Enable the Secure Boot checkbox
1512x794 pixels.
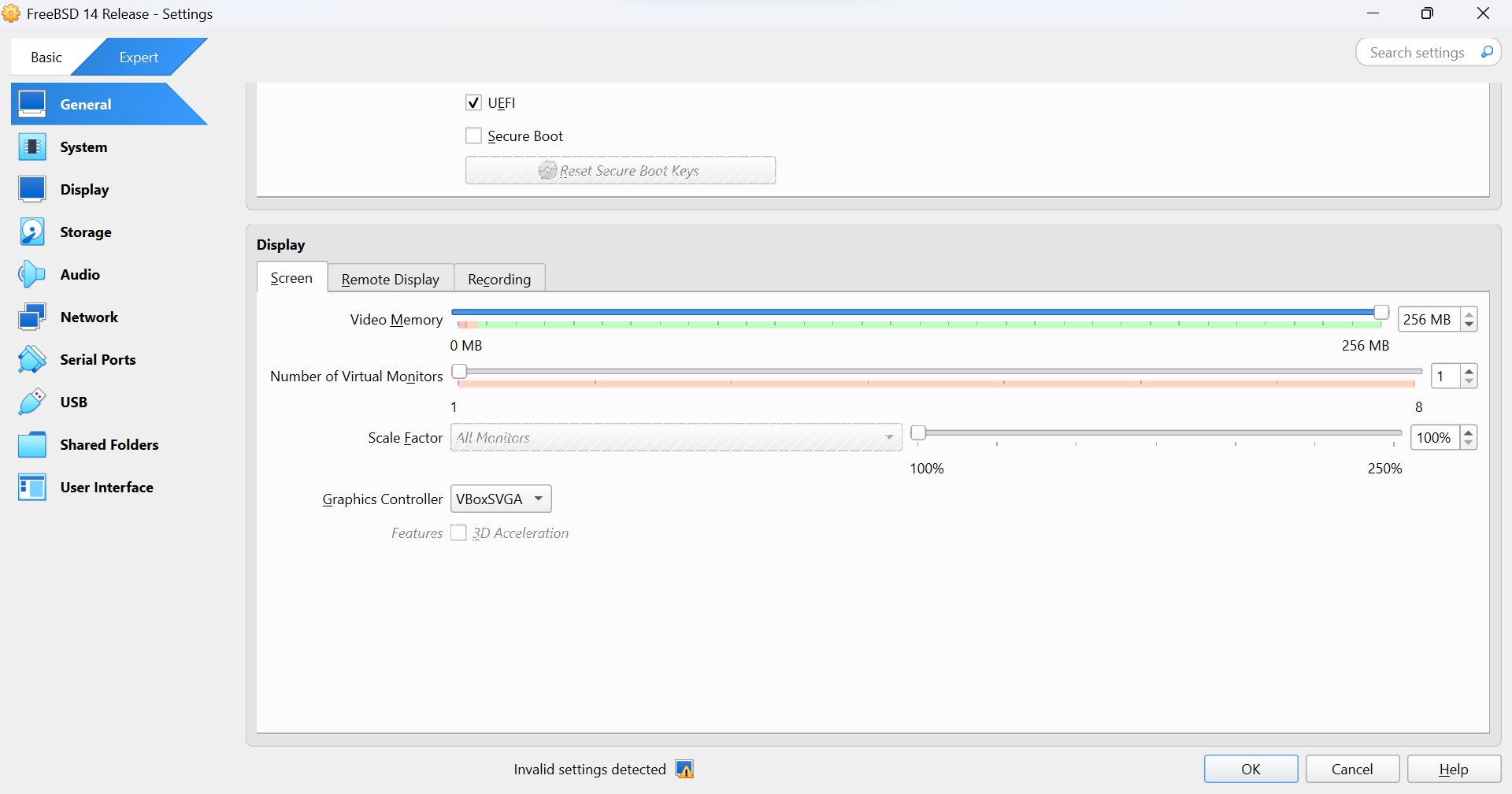click(x=473, y=136)
